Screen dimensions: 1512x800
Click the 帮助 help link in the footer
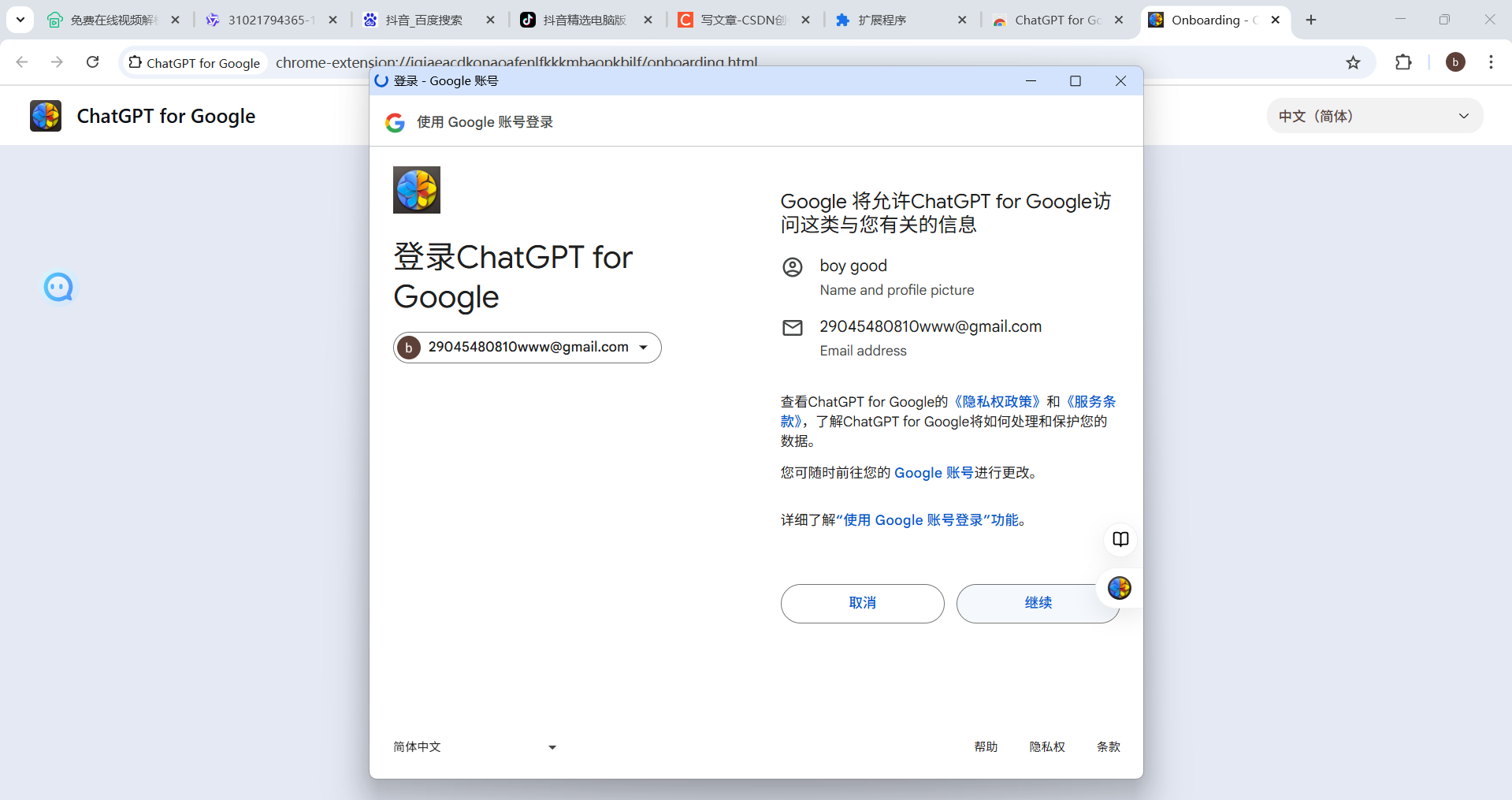point(986,747)
